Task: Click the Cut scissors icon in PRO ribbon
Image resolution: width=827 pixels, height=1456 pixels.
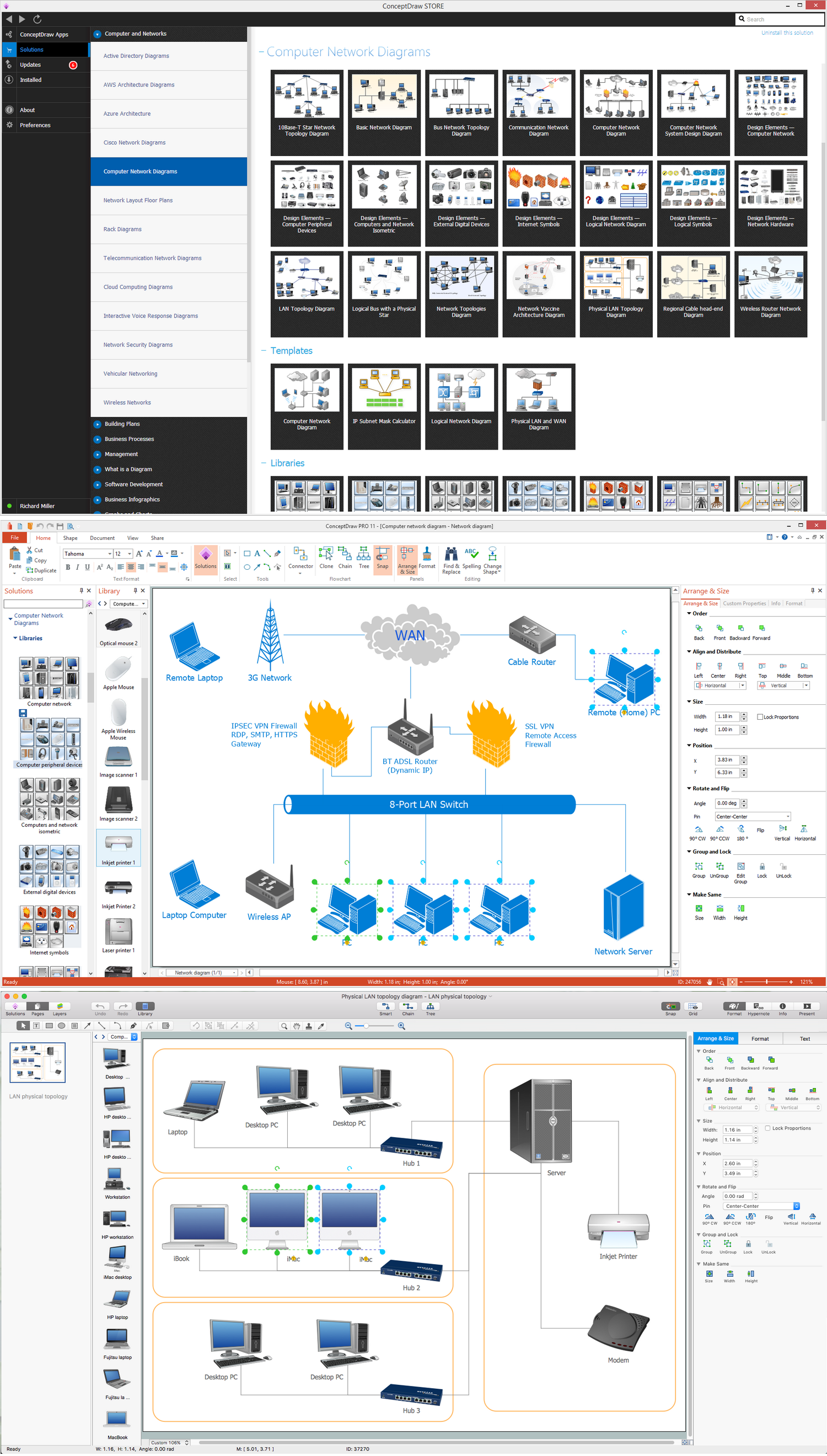Action: pos(30,550)
